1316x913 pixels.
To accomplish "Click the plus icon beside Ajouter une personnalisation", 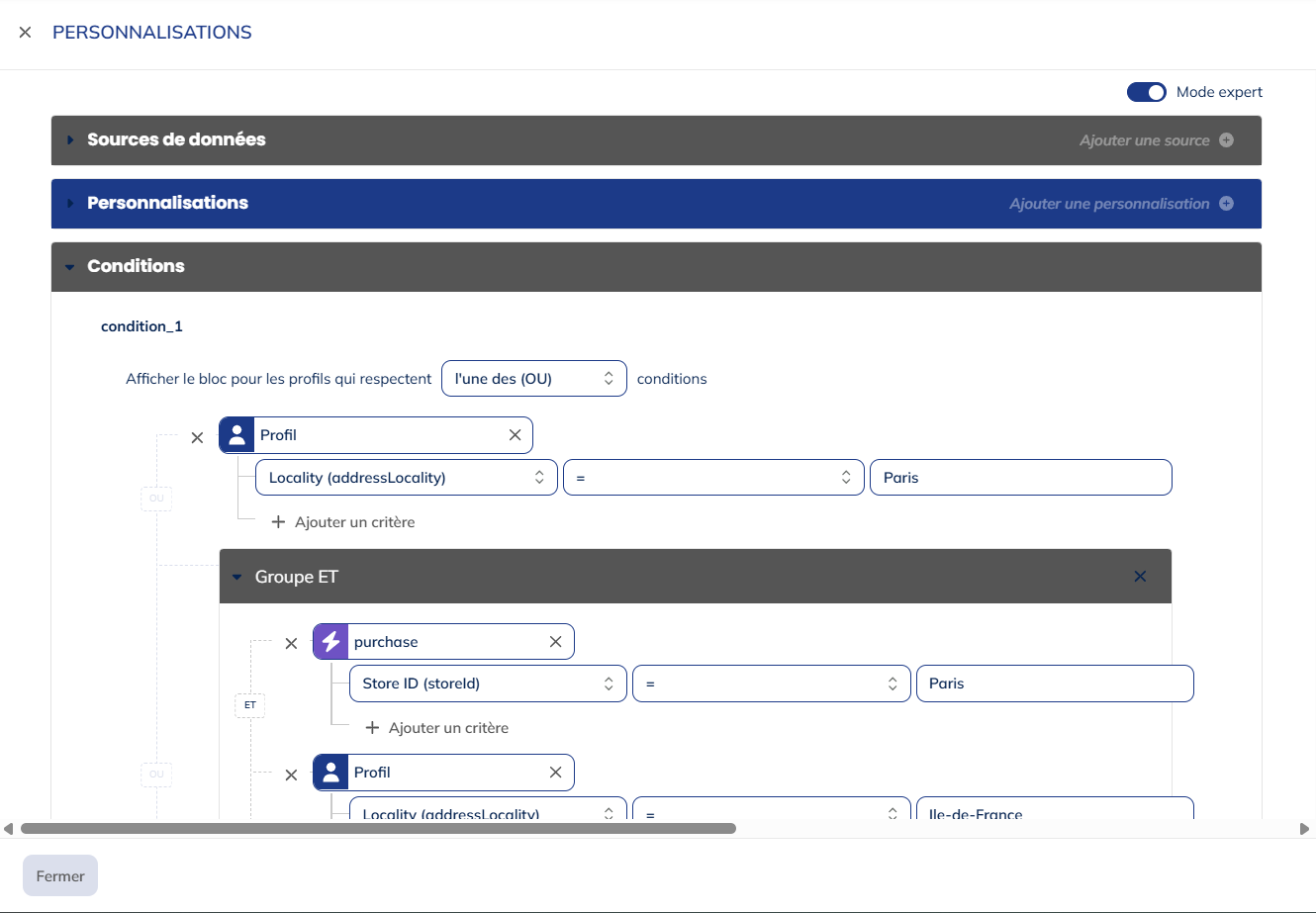I will [x=1226, y=204].
